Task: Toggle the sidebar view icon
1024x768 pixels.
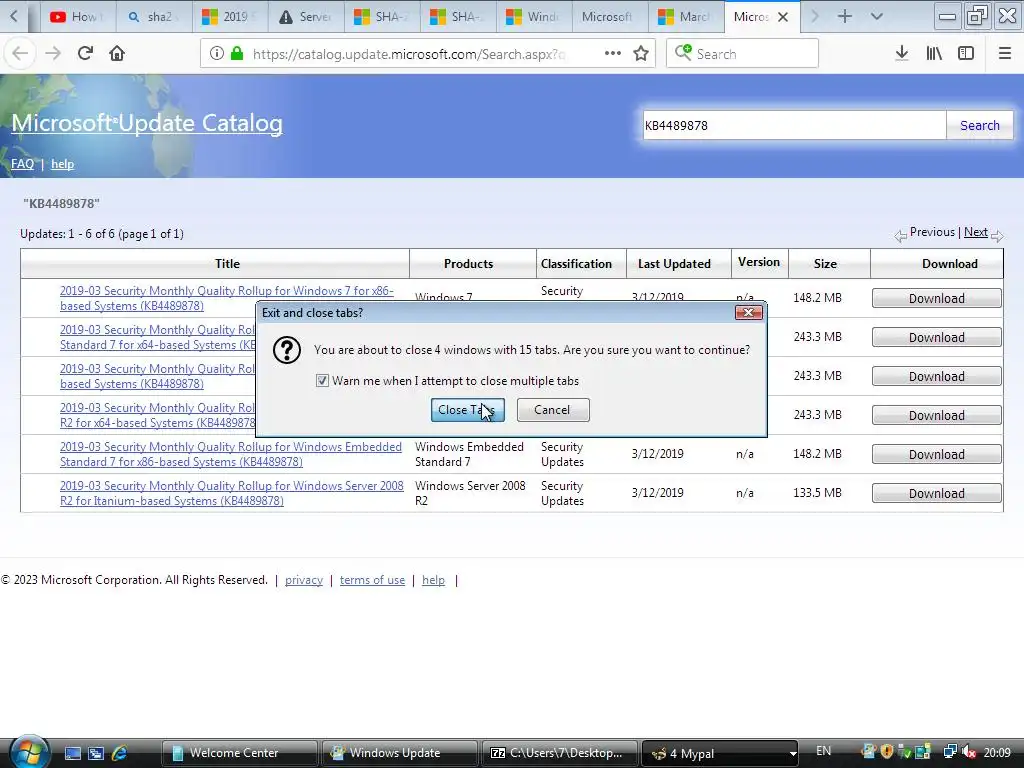Action: click(x=966, y=54)
